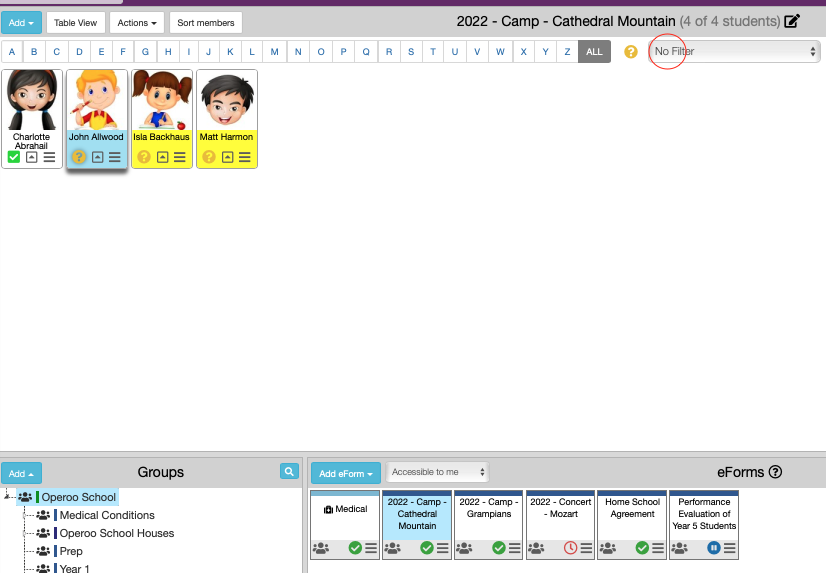Open hamburger menu on Matt Harmon's card

tap(243, 157)
